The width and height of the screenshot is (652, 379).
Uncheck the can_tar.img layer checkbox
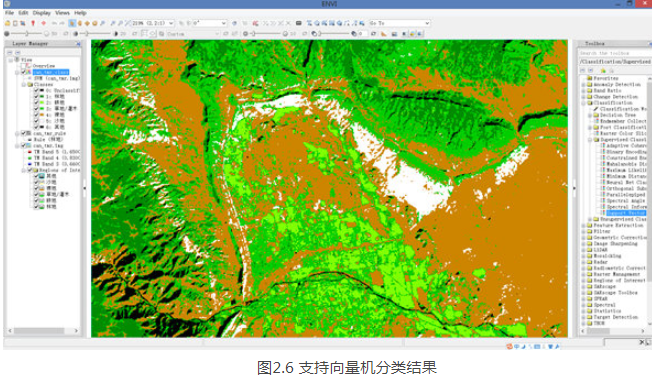(x=23, y=146)
